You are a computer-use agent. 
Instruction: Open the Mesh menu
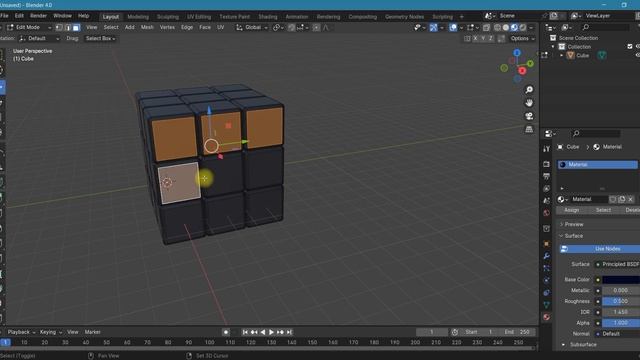click(x=147, y=27)
